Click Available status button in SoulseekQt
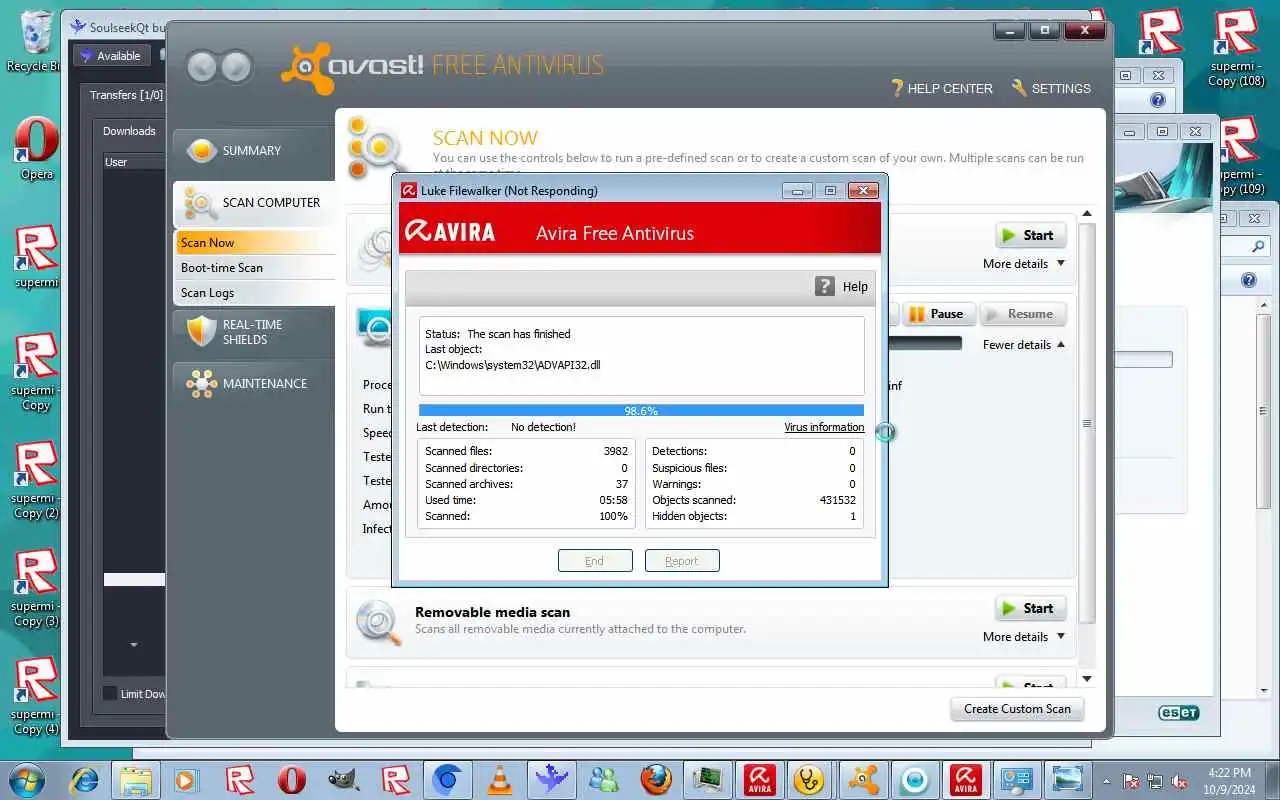 (x=111, y=56)
